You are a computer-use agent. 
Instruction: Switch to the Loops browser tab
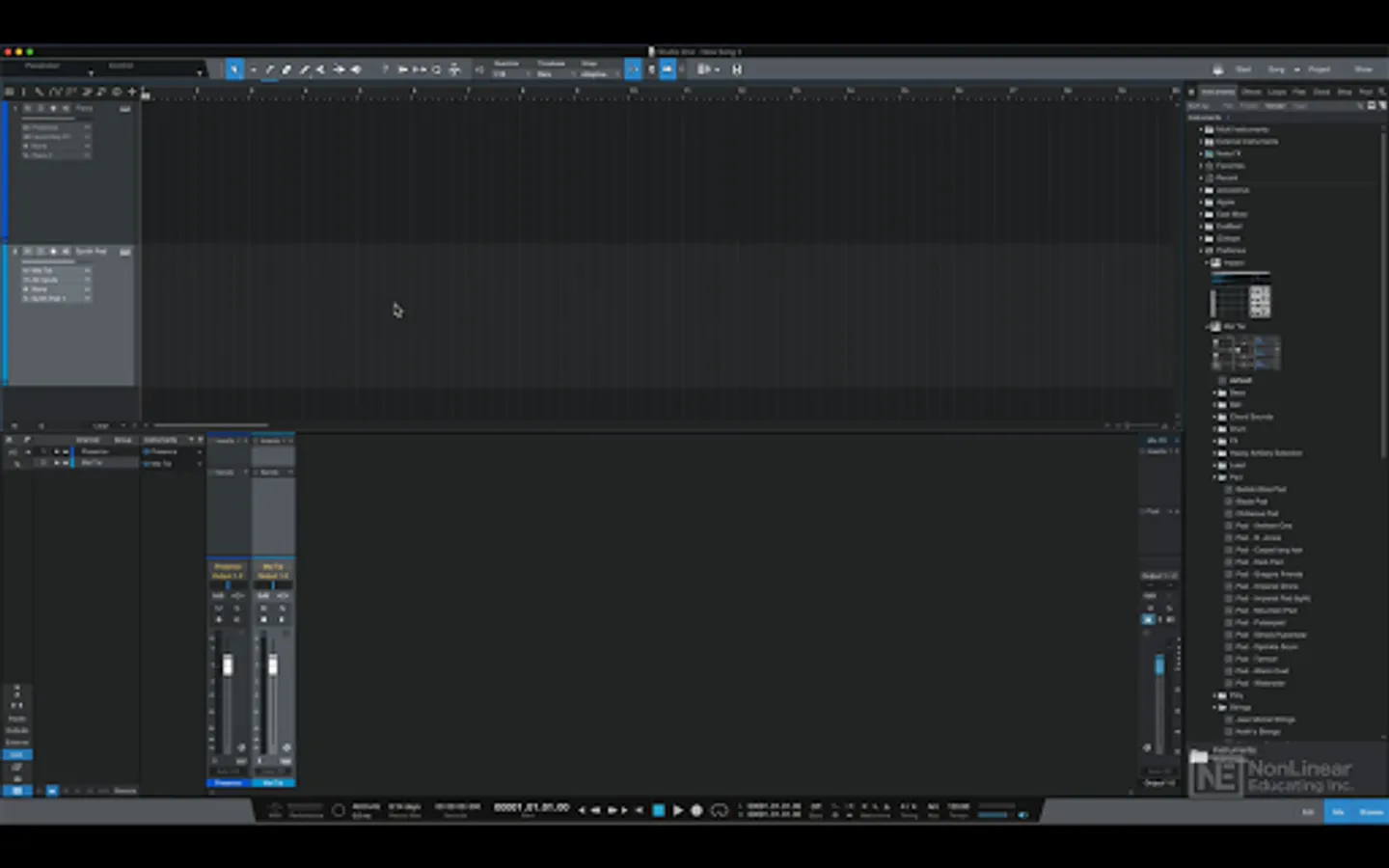pos(1277,92)
